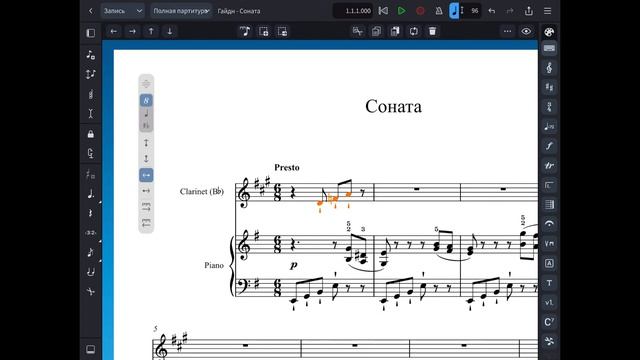Open the share/export menu

[529, 11]
